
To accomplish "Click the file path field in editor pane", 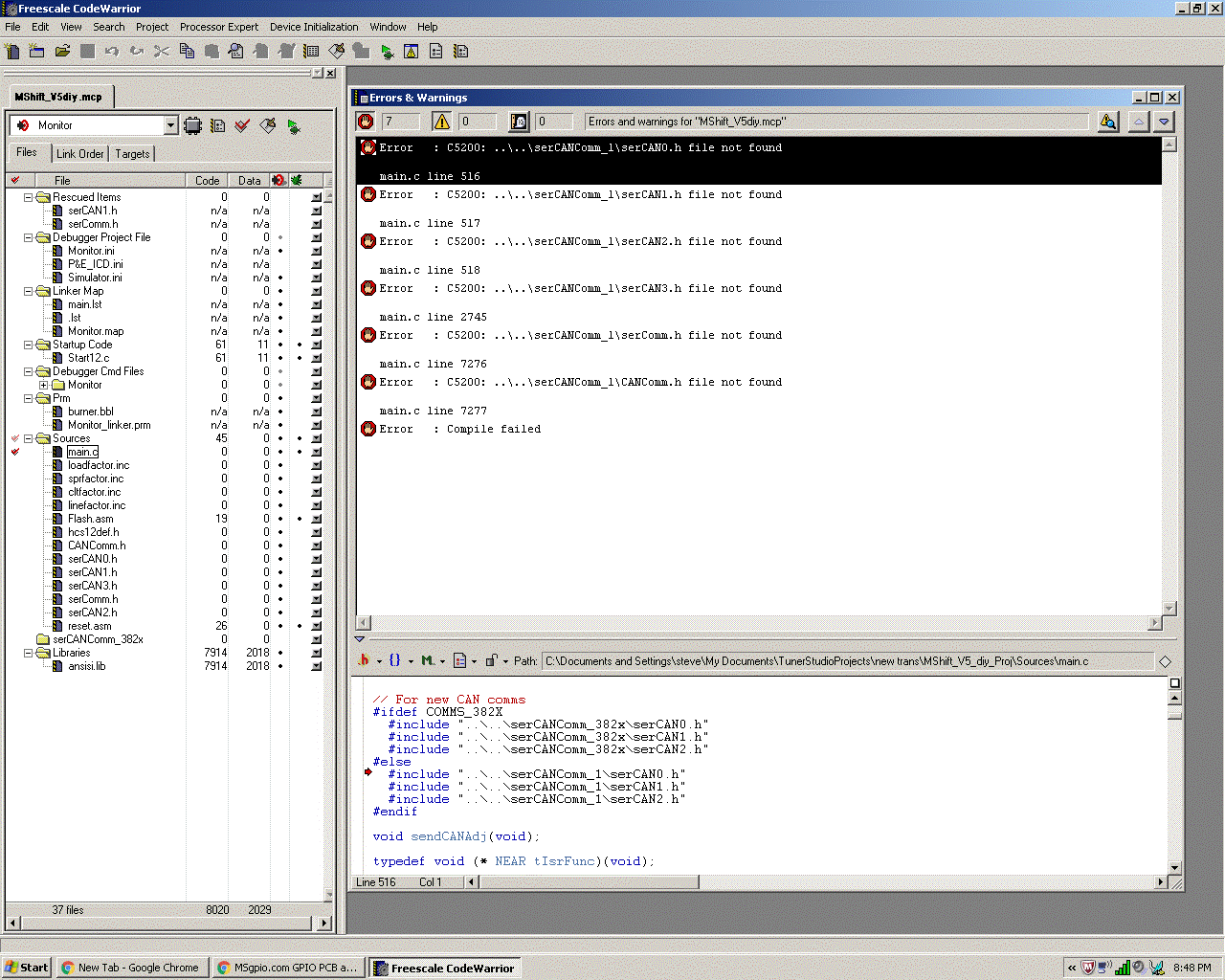I will click(848, 661).
